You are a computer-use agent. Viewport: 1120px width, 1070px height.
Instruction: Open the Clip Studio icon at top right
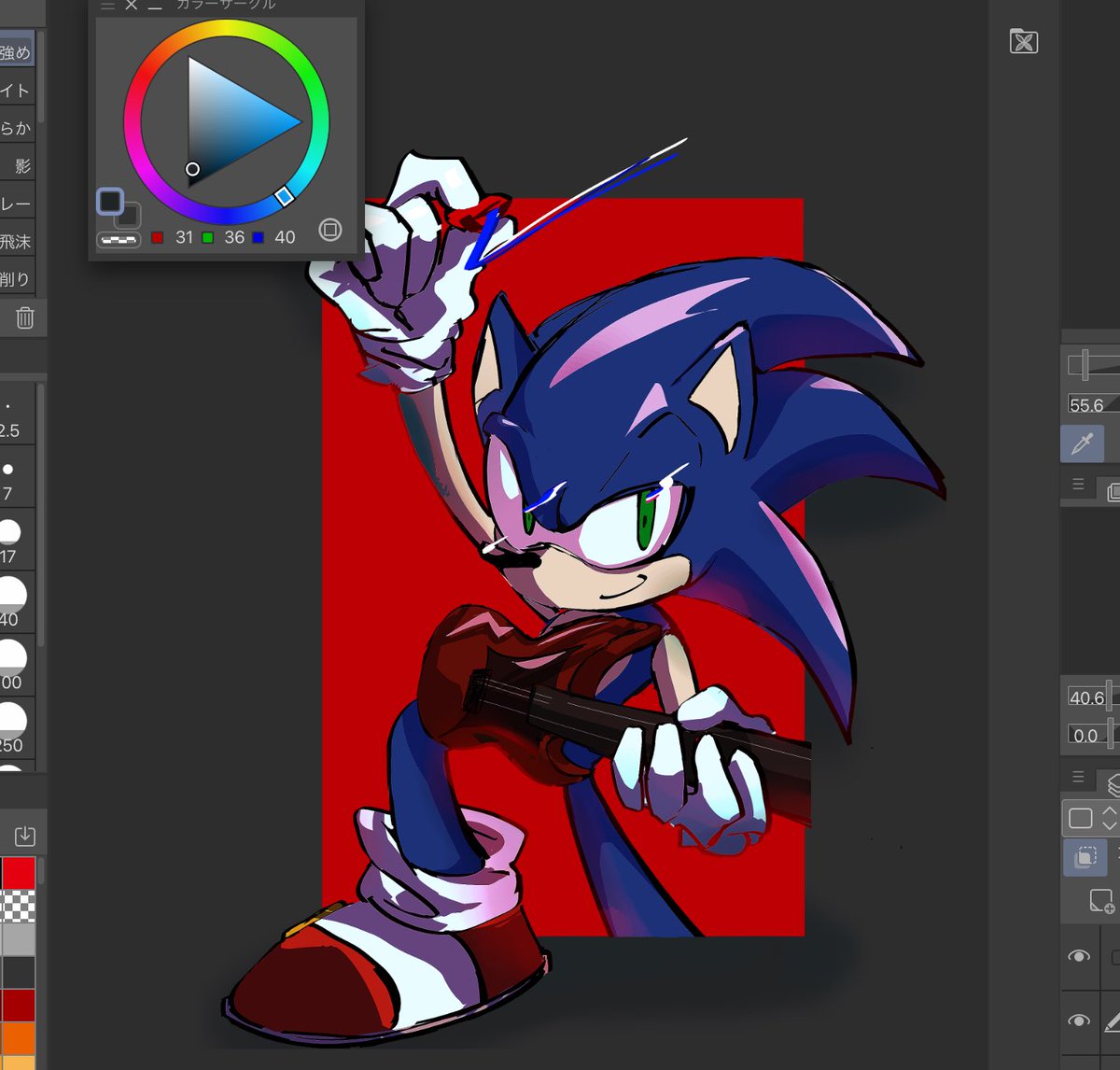pyautogui.click(x=1024, y=41)
